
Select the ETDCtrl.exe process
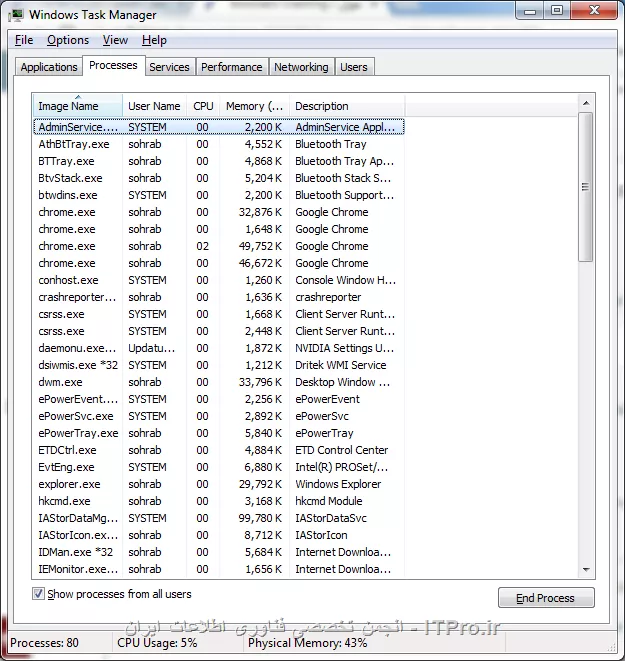tap(219, 450)
